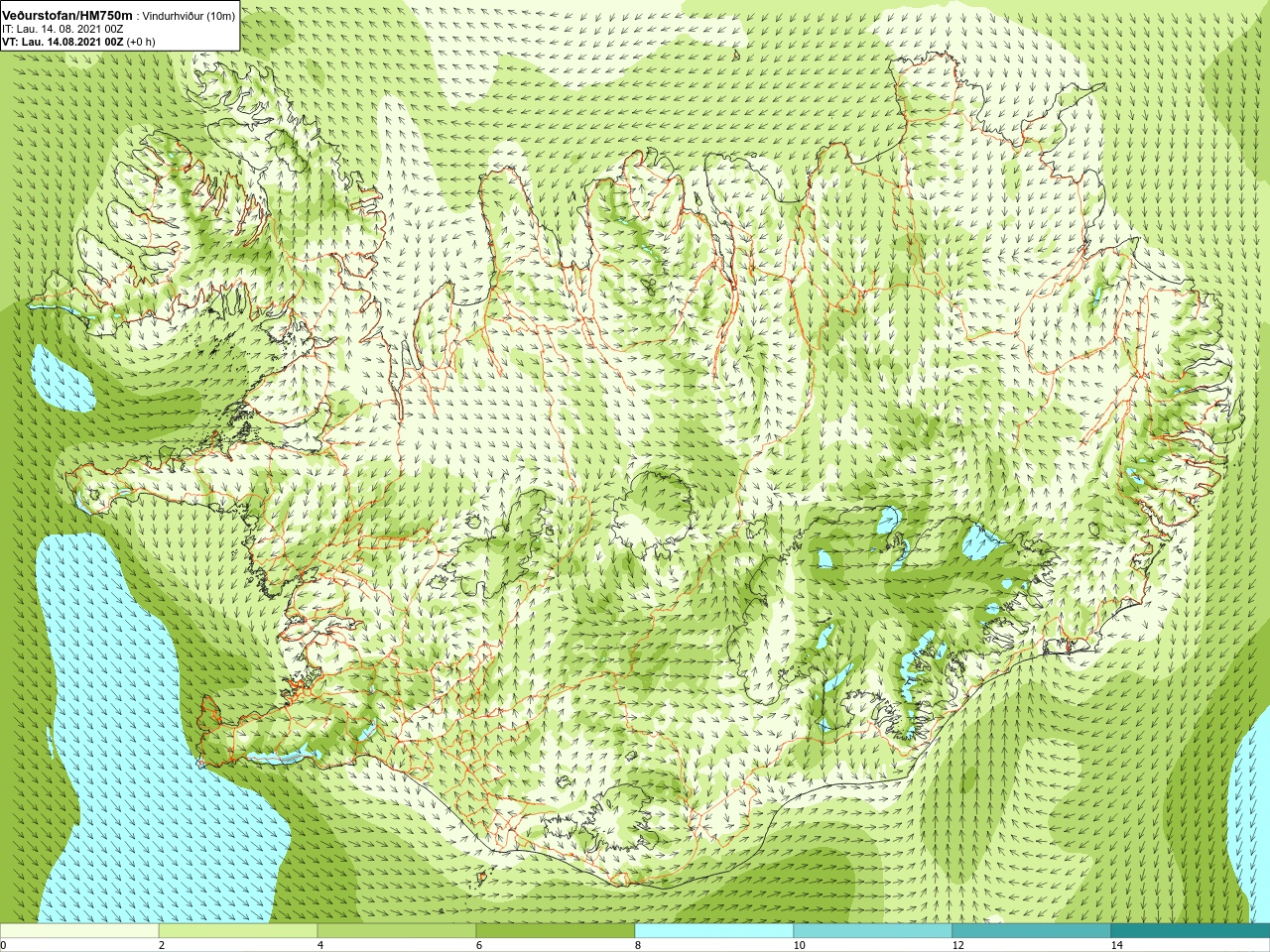Click the legend scale label '6'
This screenshot has height=952, width=1270.
pos(479,945)
